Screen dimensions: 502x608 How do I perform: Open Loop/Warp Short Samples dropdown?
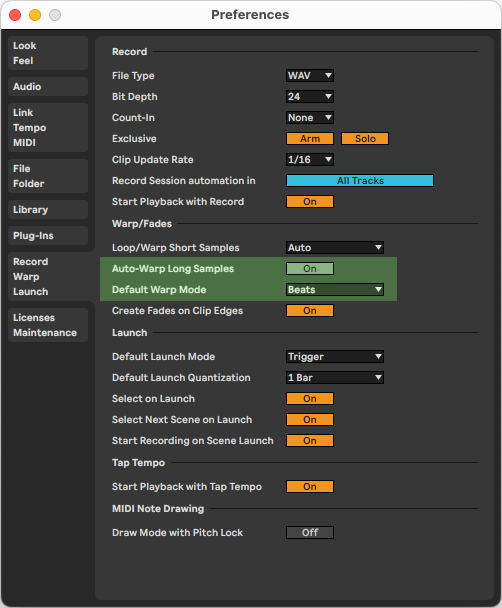coord(335,247)
